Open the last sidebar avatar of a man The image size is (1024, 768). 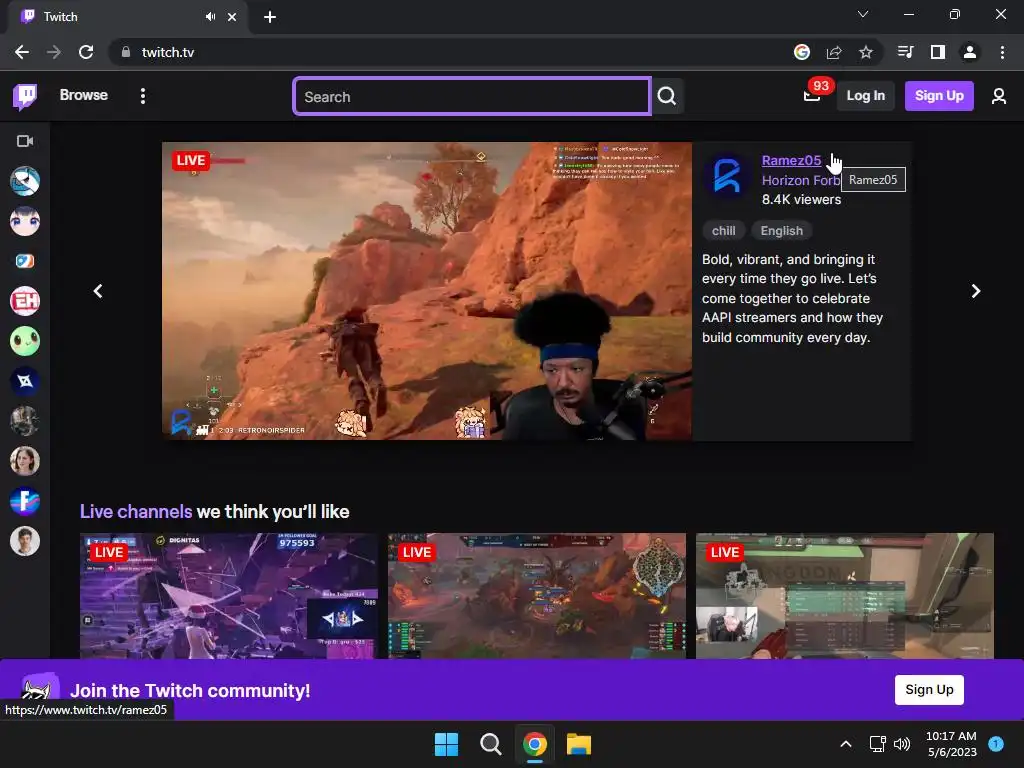click(25, 541)
